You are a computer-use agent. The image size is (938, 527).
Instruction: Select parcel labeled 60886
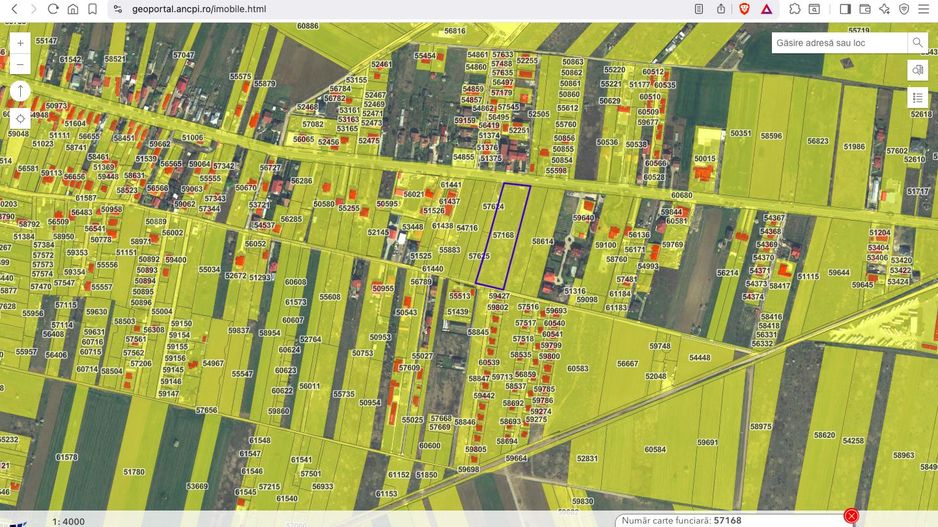point(307,26)
